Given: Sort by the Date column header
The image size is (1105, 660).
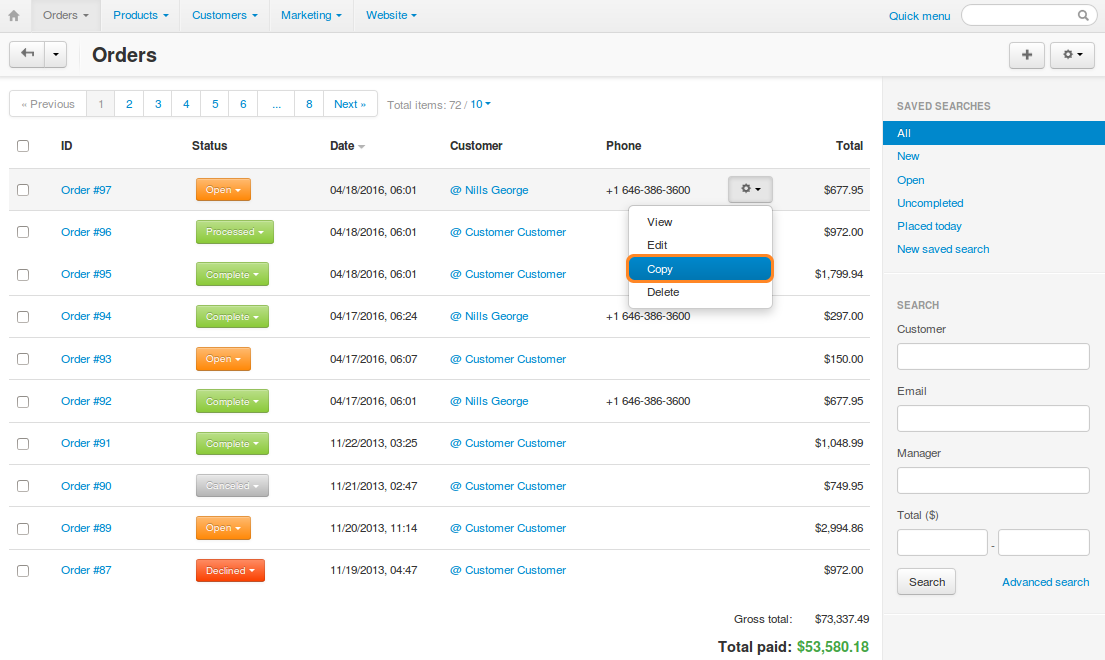Looking at the screenshot, I should pos(347,146).
